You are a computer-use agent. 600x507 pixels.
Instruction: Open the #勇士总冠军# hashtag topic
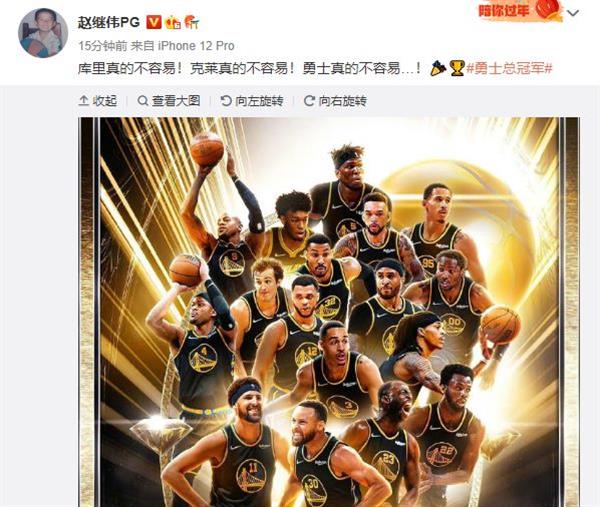point(509,68)
